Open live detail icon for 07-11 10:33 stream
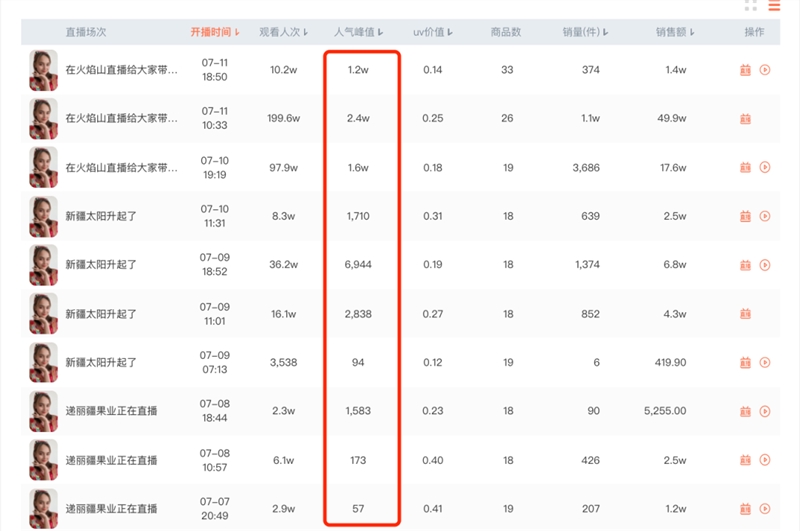The width and height of the screenshot is (800, 531). coord(745,119)
